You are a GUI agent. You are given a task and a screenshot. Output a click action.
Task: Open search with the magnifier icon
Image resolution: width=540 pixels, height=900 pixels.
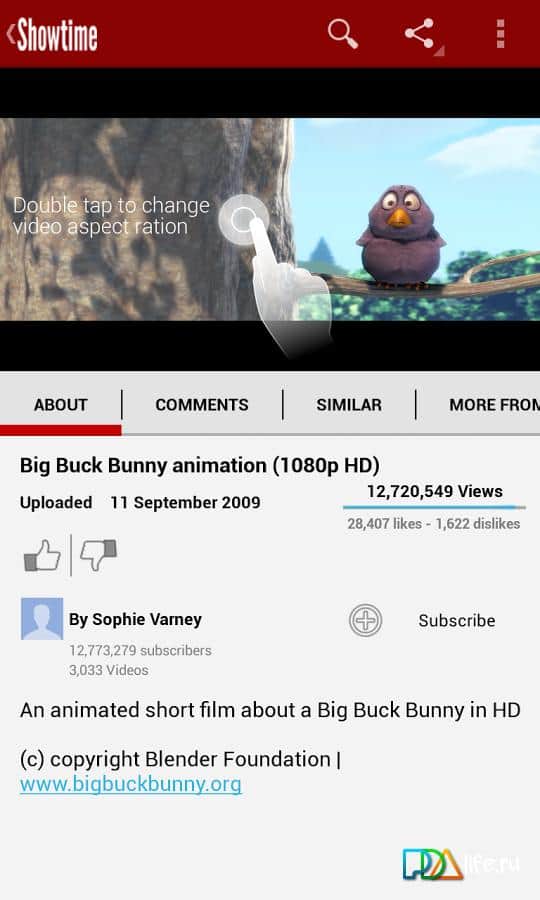point(343,34)
